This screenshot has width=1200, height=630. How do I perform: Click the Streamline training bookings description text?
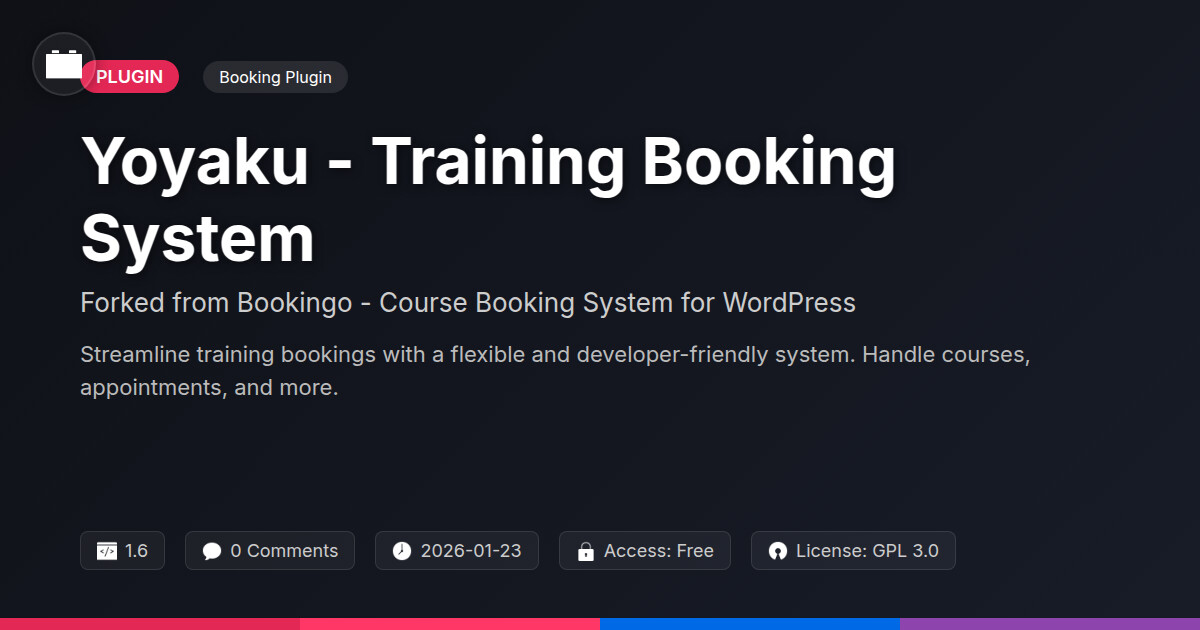click(x=554, y=371)
